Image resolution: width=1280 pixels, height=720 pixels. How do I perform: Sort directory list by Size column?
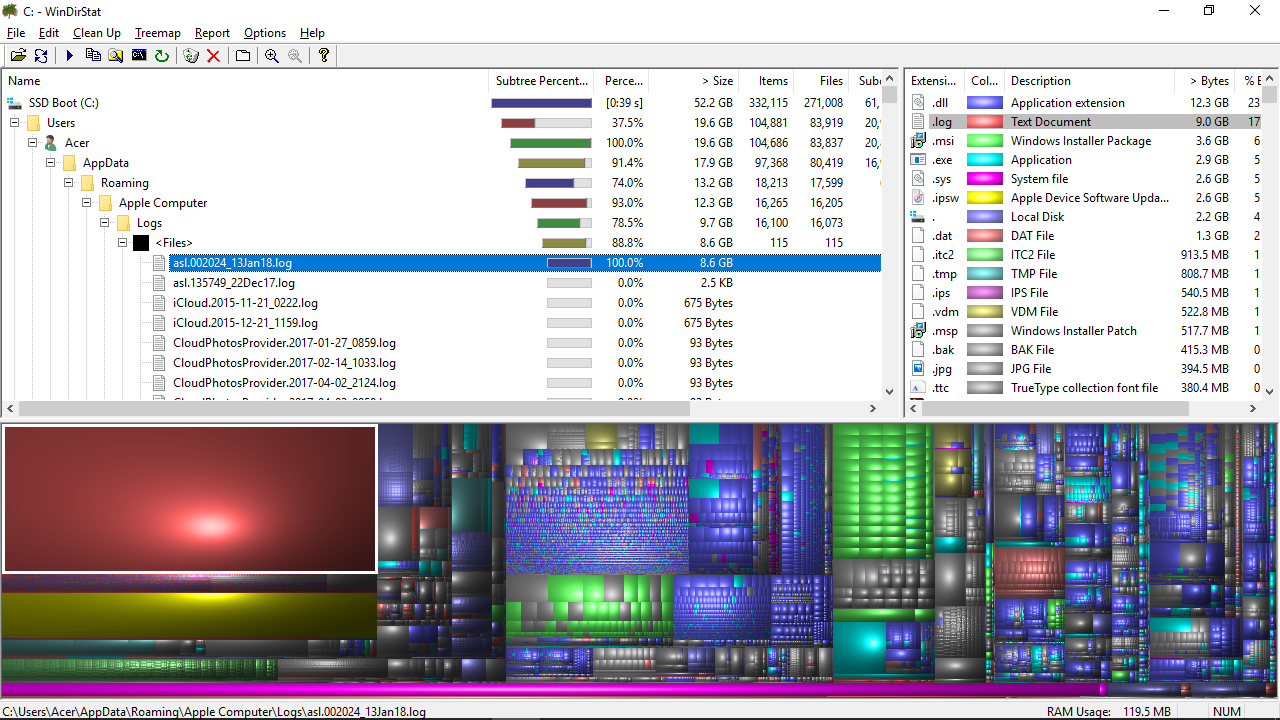(x=694, y=81)
